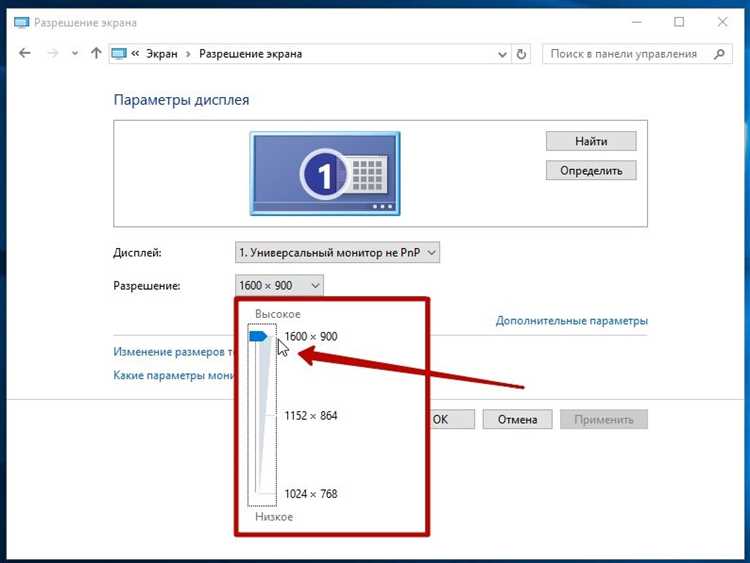Choose the 1152 × 864 resolution label
Image resolution: width=750 pixels, height=563 pixels.
(311, 416)
